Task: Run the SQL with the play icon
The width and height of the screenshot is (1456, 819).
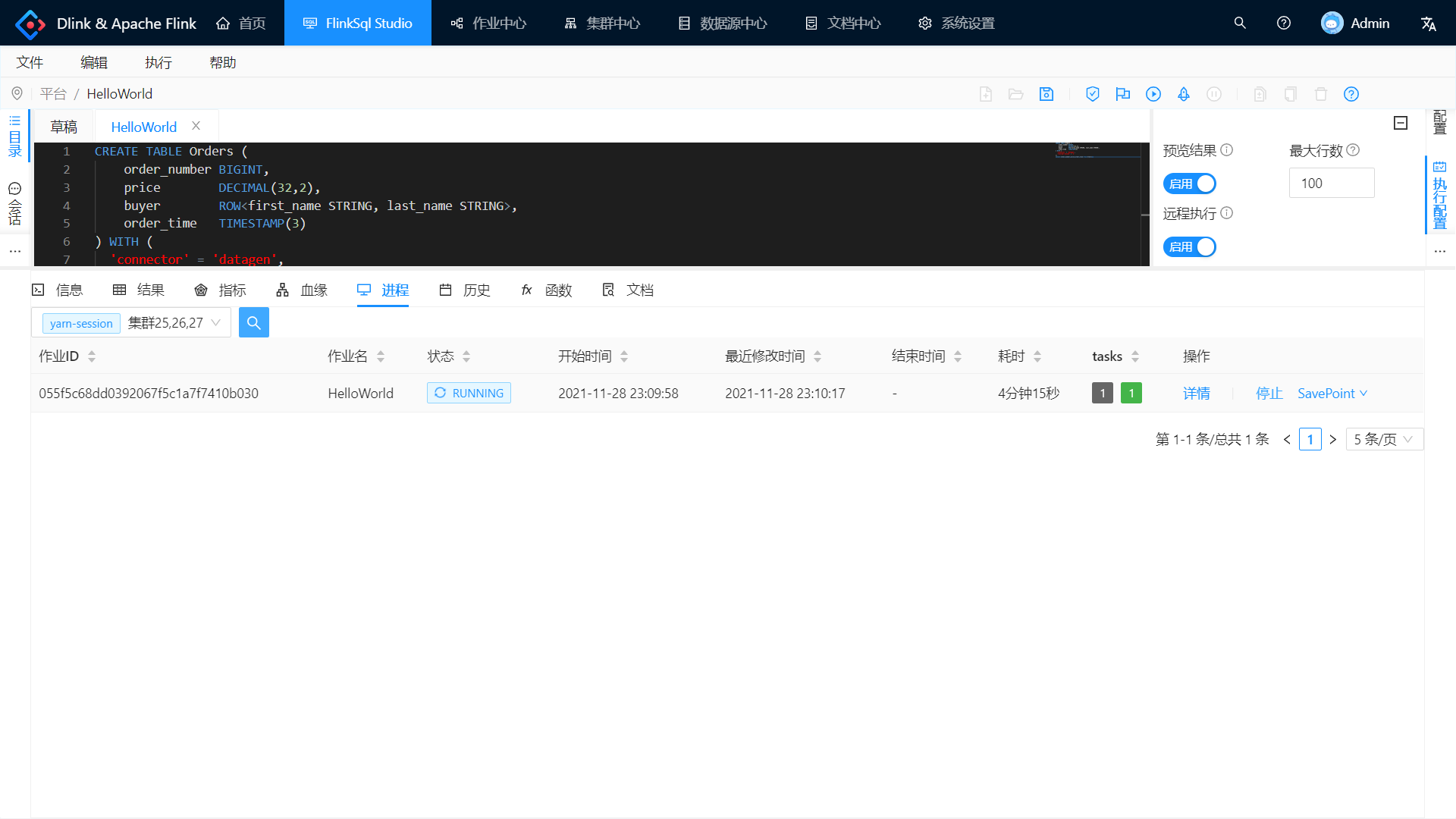Action: pyautogui.click(x=1153, y=94)
